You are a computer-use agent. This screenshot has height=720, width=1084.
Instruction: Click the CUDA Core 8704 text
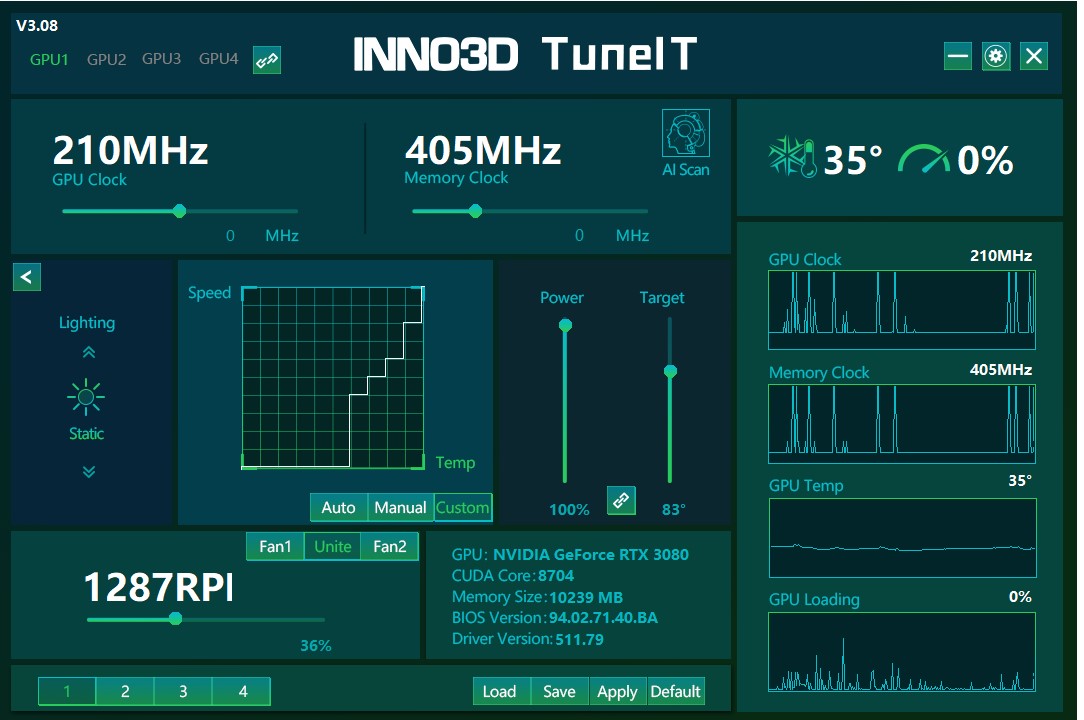pyautogui.click(x=512, y=575)
